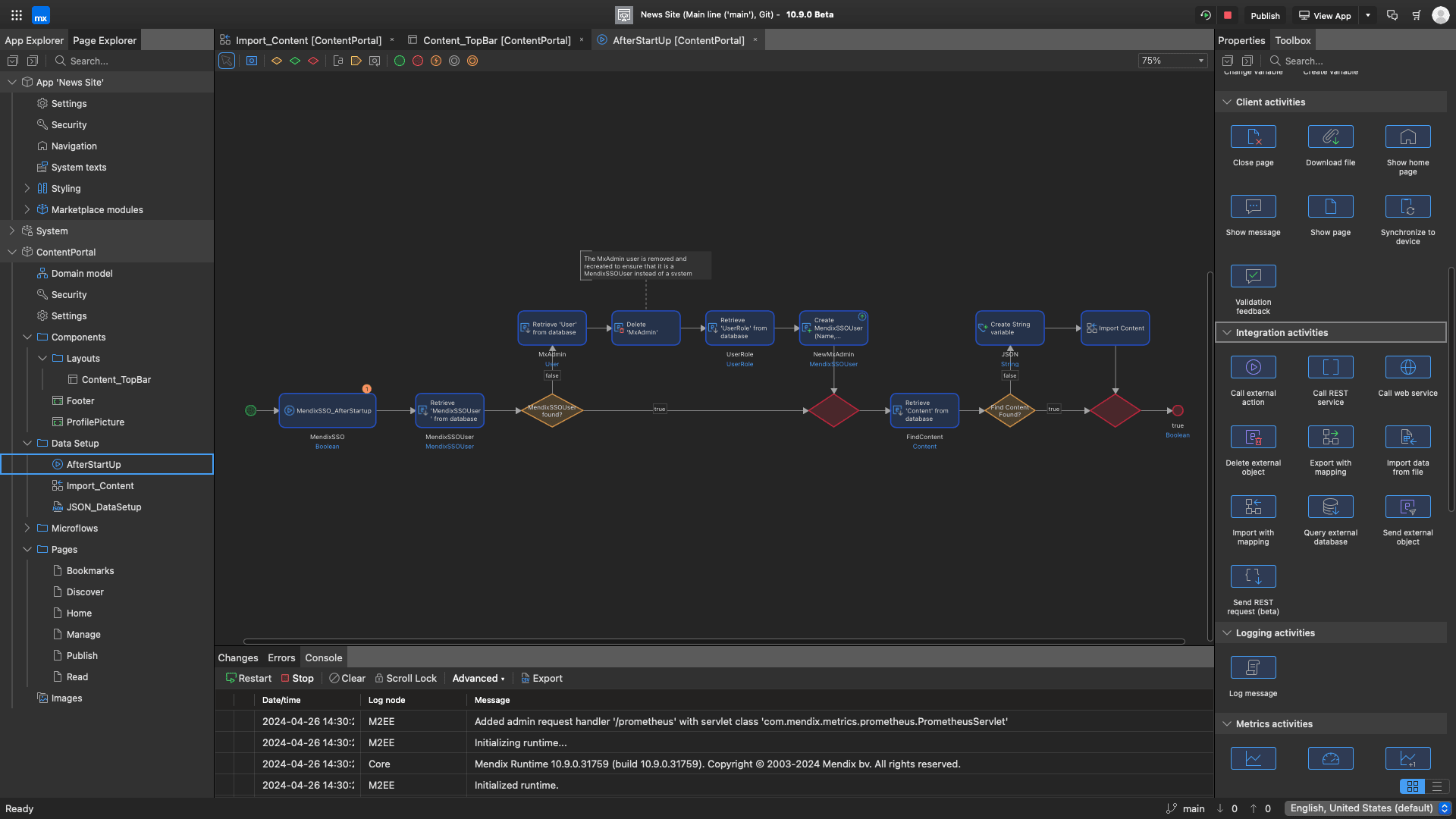Screen dimensions: 1456x819
Task: Open the feedback chat icon
Action: pos(1392,15)
